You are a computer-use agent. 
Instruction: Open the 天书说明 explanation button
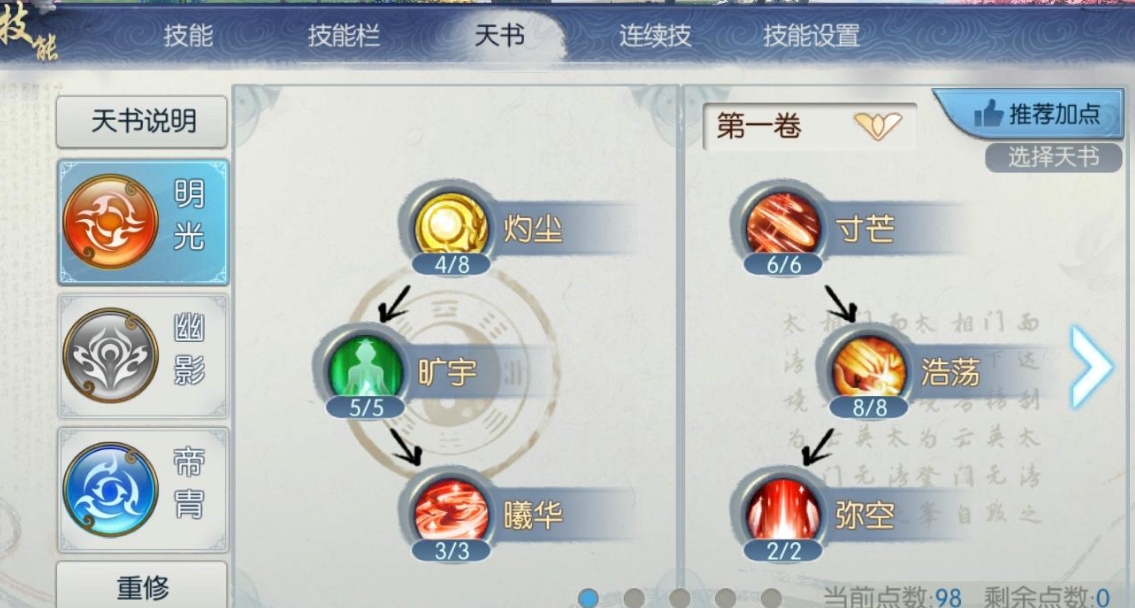[x=143, y=122]
